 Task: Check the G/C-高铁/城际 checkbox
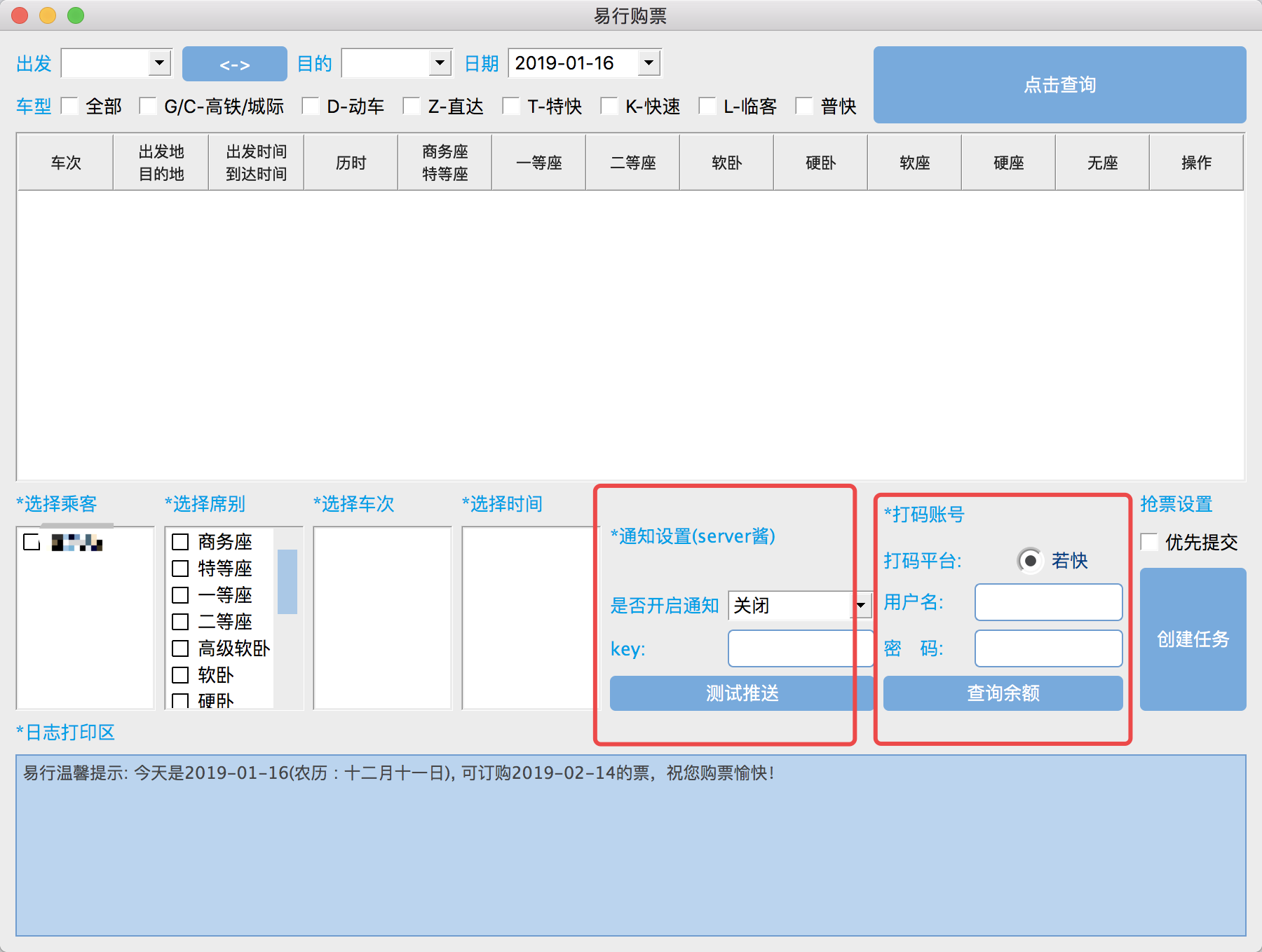tap(148, 106)
